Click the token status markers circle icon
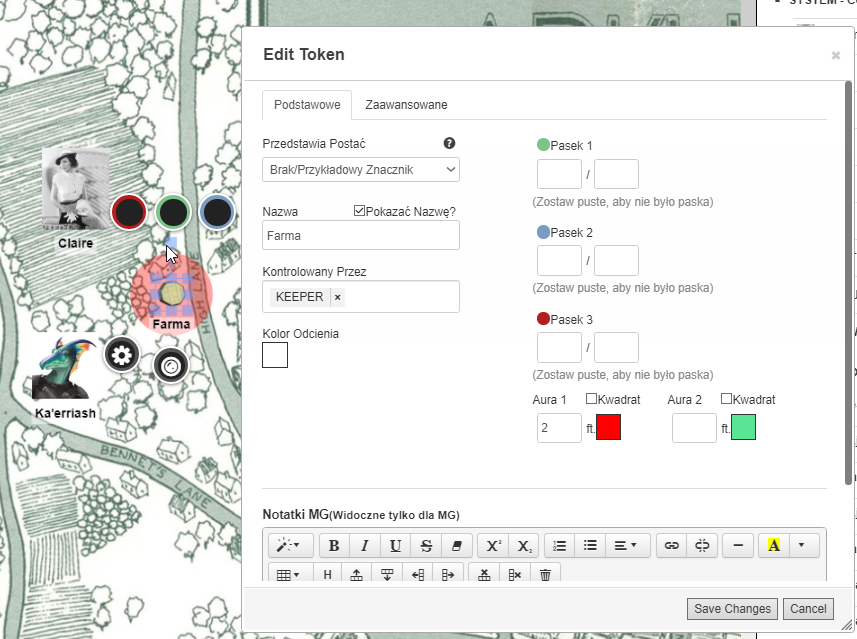 click(x=171, y=366)
